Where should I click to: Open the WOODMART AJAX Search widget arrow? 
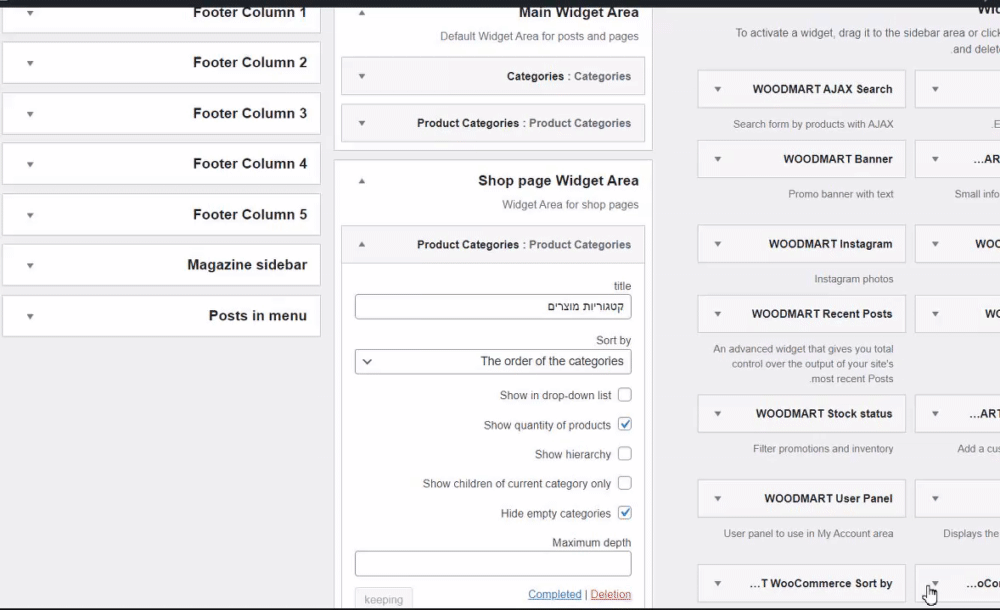pyautogui.click(x=717, y=89)
